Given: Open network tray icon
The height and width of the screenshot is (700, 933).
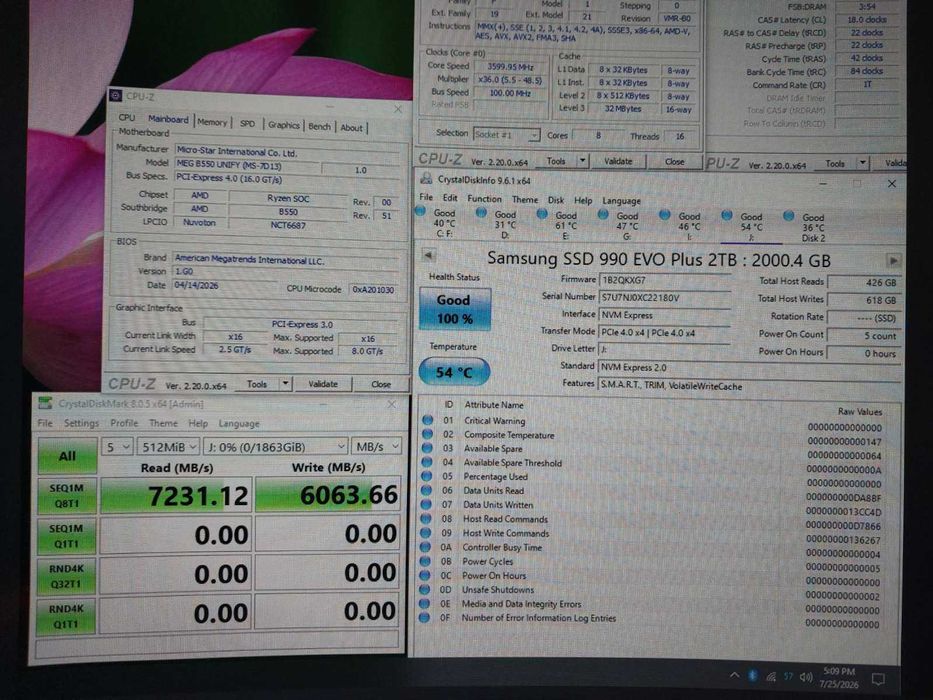Looking at the screenshot, I should pyautogui.click(x=771, y=677).
